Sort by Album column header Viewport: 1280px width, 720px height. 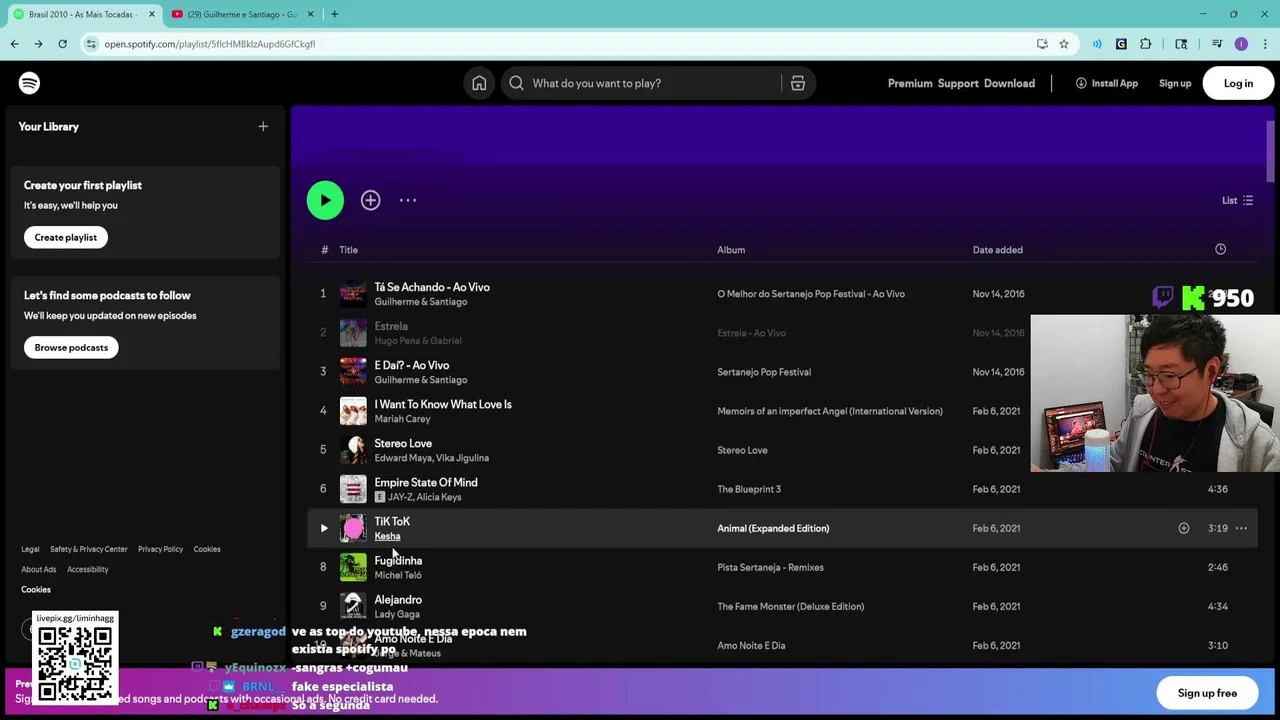[x=731, y=250]
